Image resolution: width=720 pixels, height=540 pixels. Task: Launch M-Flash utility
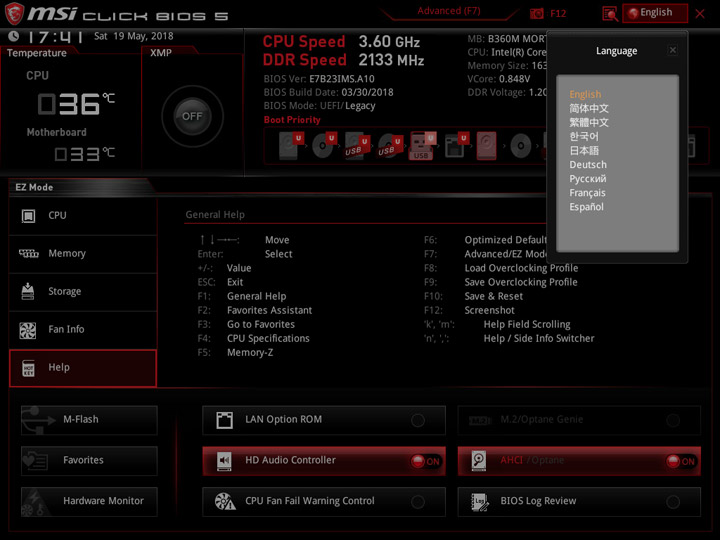coord(89,420)
